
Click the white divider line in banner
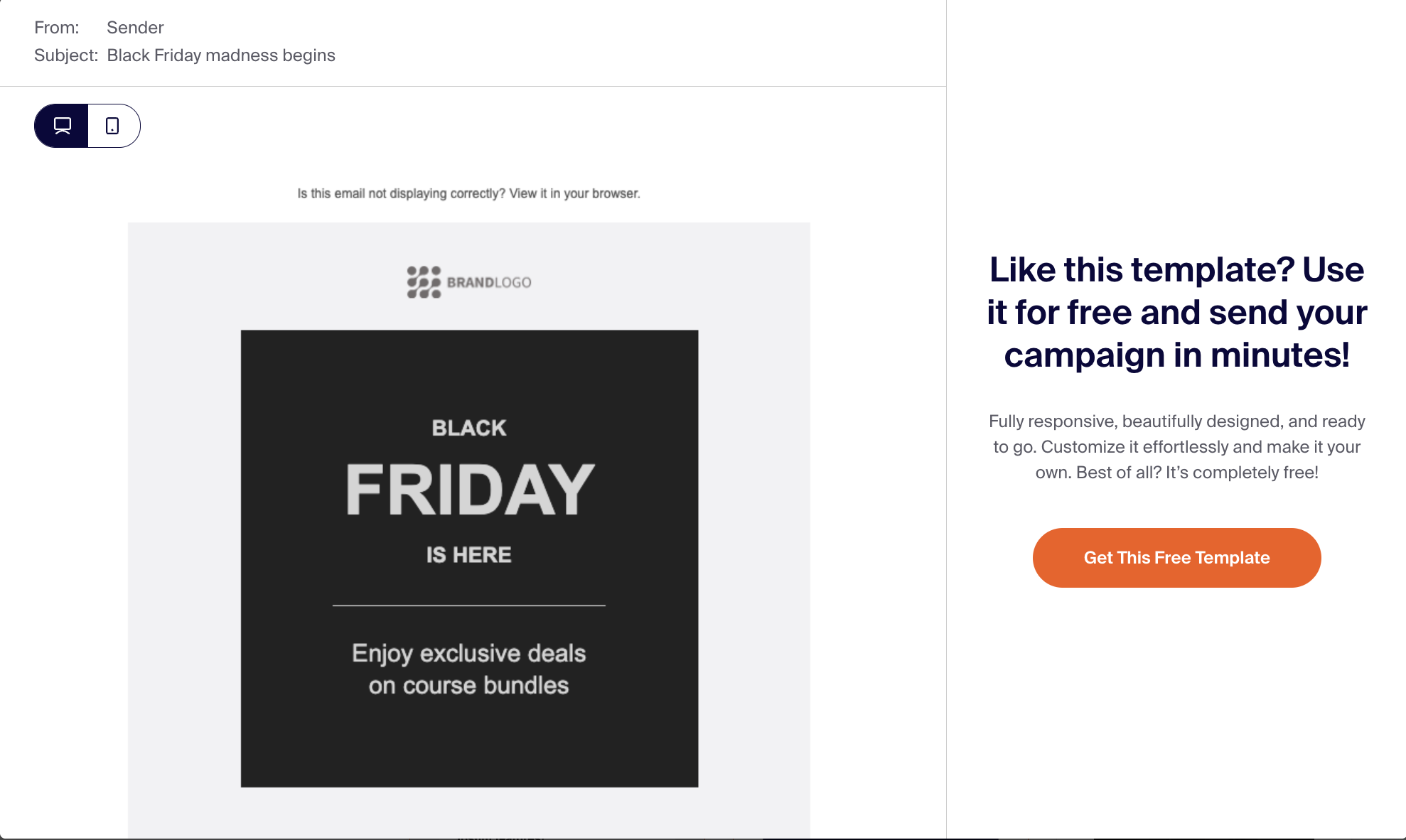pyautogui.click(x=469, y=605)
